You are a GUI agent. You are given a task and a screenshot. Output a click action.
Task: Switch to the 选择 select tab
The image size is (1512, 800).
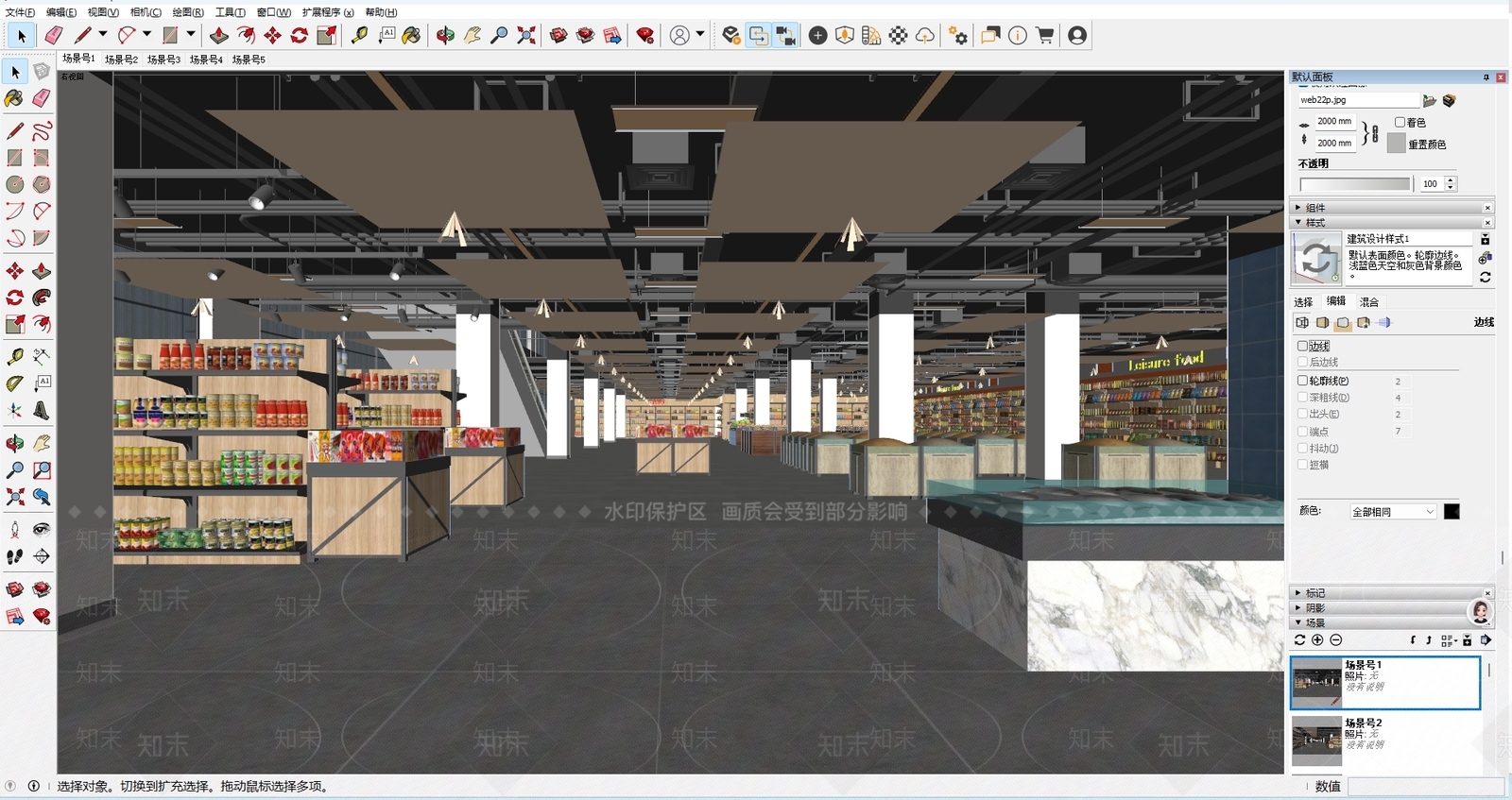click(x=1303, y=302)
